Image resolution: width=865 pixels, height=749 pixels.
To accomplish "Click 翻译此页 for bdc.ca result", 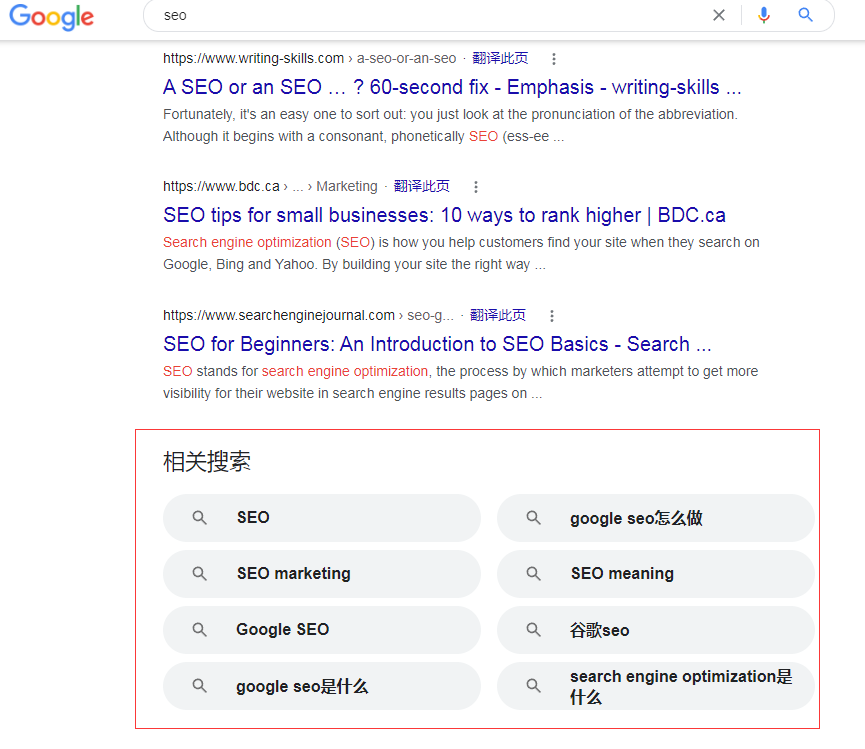I will point(422,186).
